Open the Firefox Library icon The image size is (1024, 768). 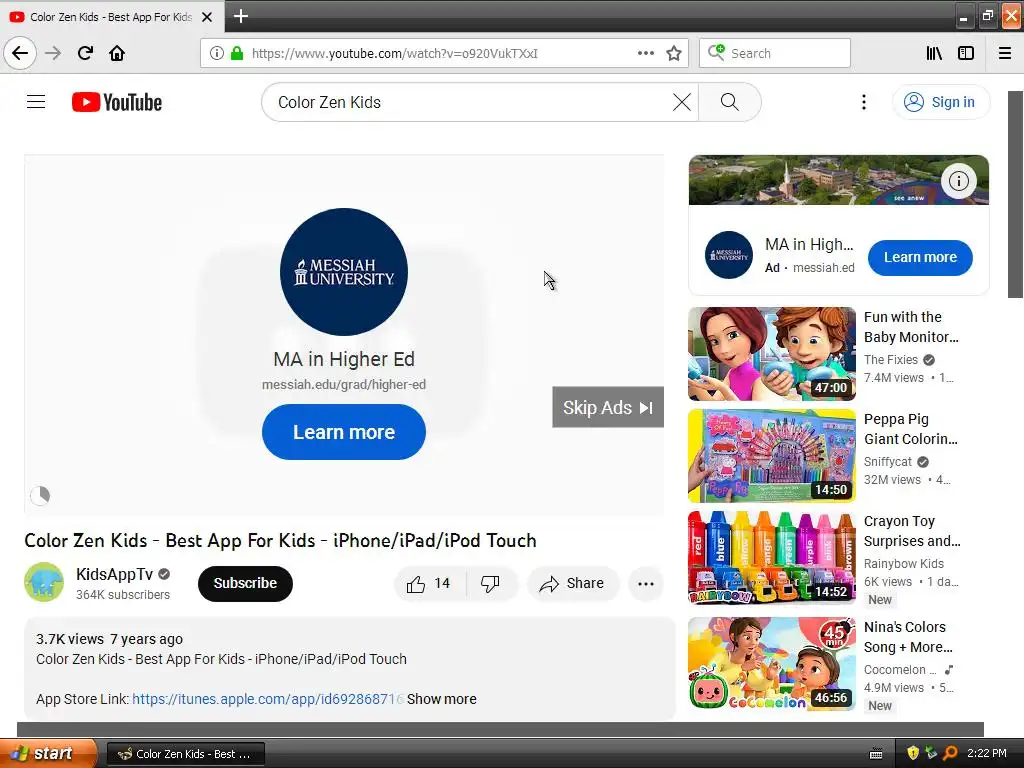[x=934, y=53]
